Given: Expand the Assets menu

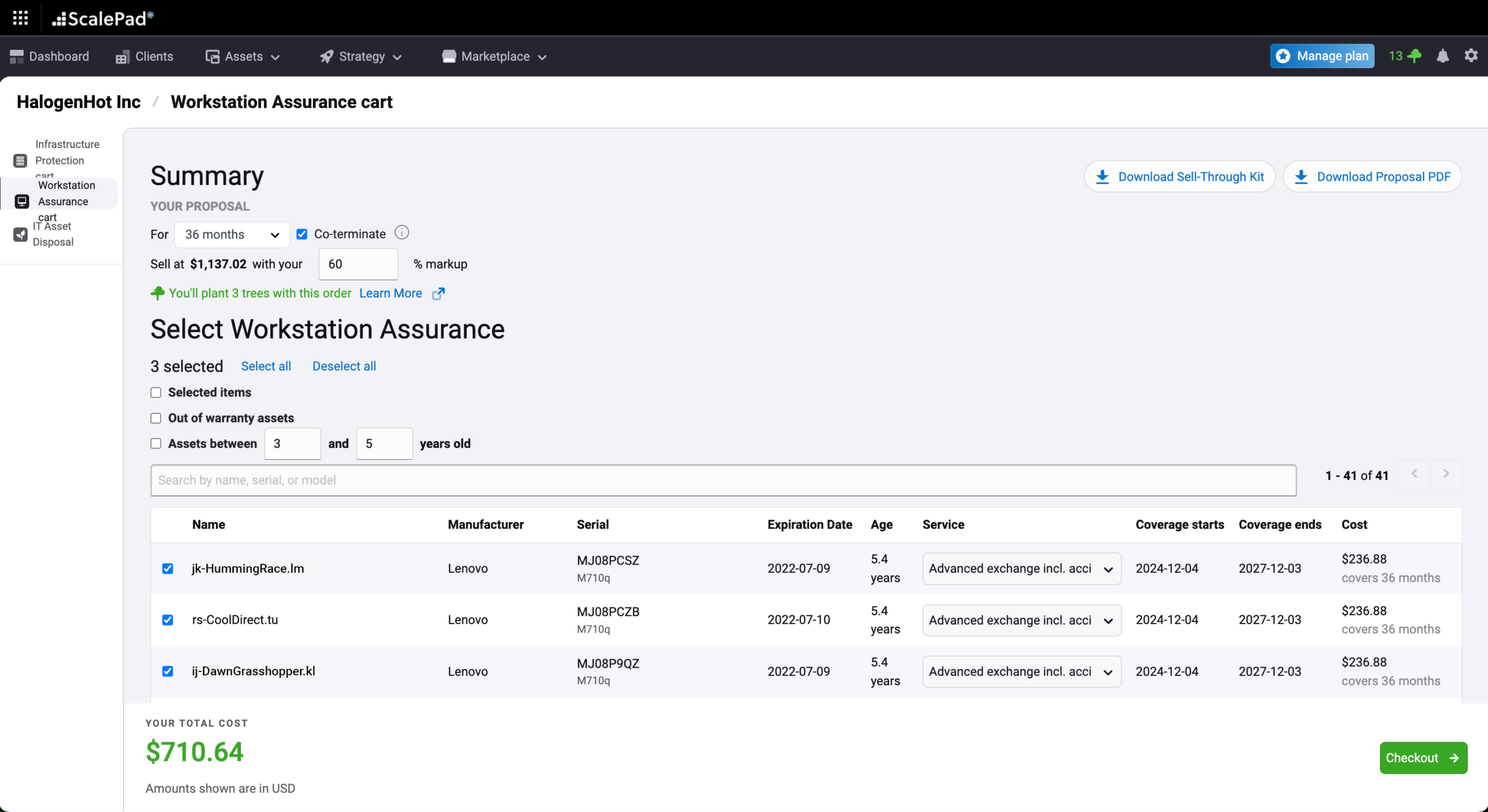Looking at the screenshot, I should coord(243,56).
